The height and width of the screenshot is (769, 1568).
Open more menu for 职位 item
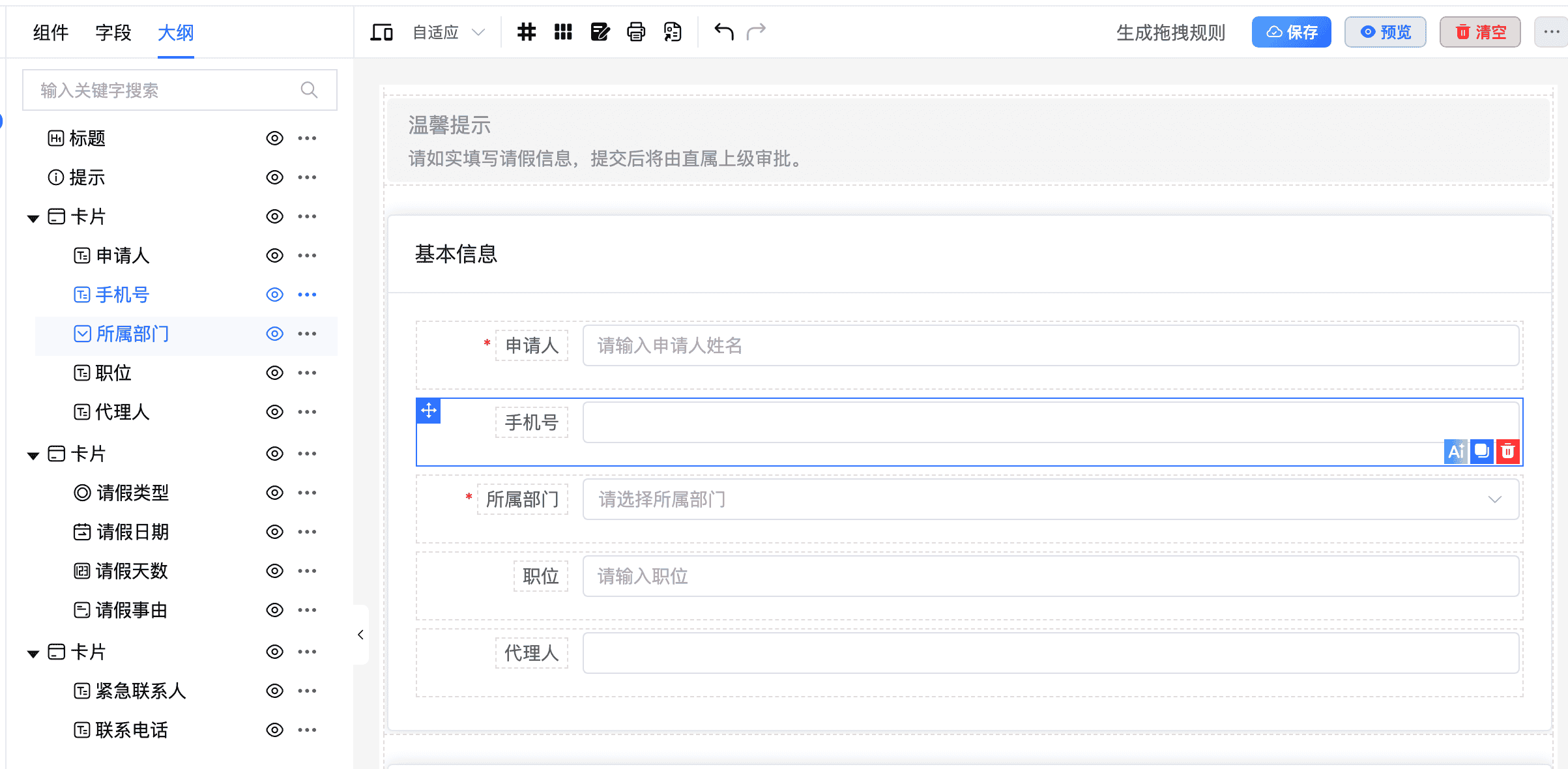307,373
